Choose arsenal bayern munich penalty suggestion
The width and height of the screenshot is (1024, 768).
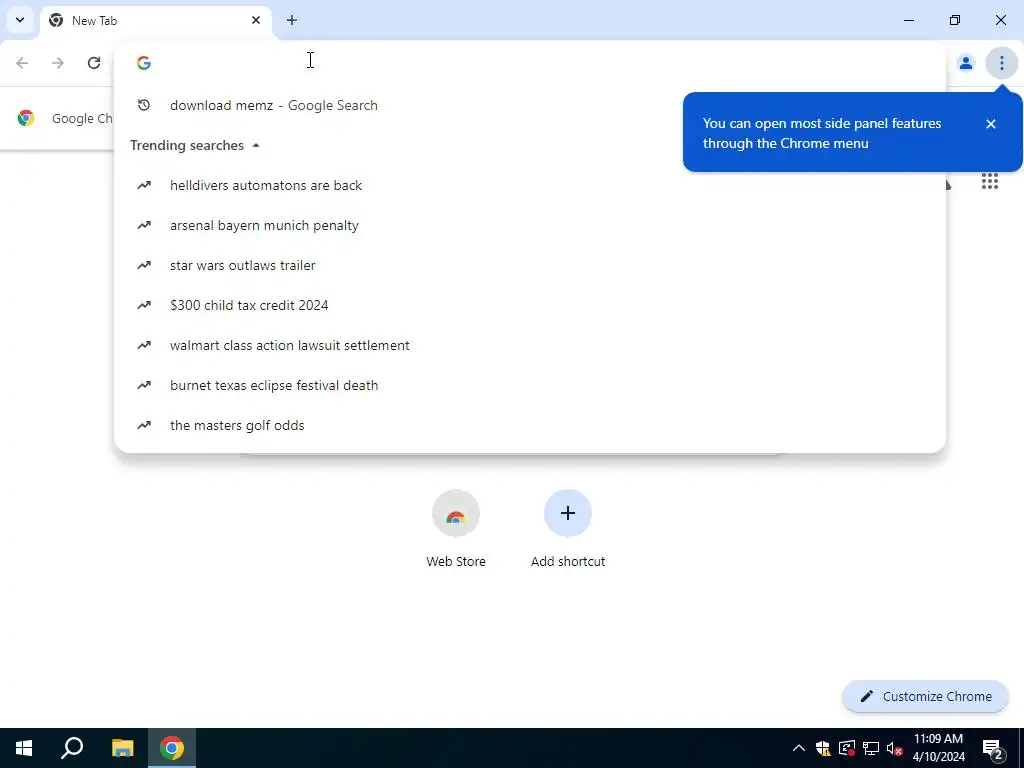tap(530, 225)
